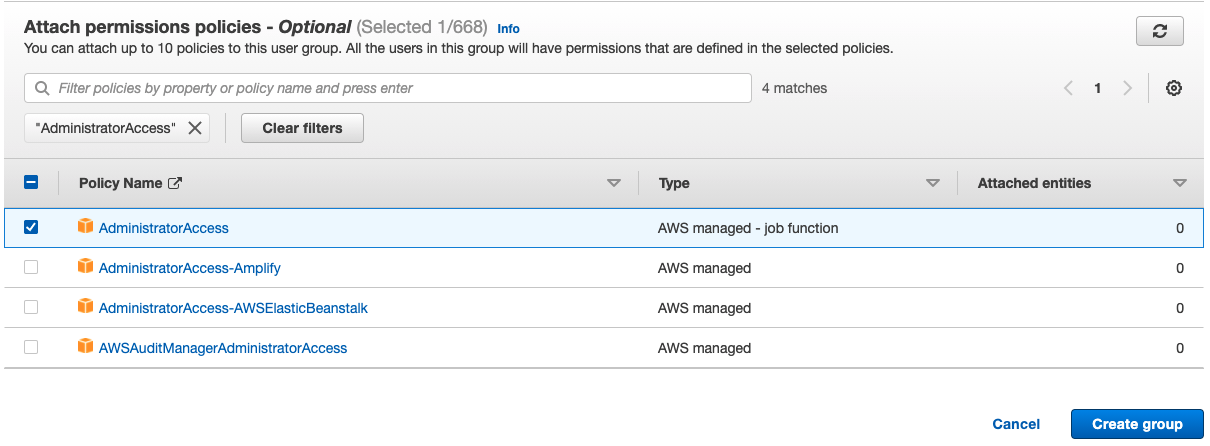Remove the AdministratorAccess filter chip
This screenshot has width=1210, height=446.
tap(195, 128)
